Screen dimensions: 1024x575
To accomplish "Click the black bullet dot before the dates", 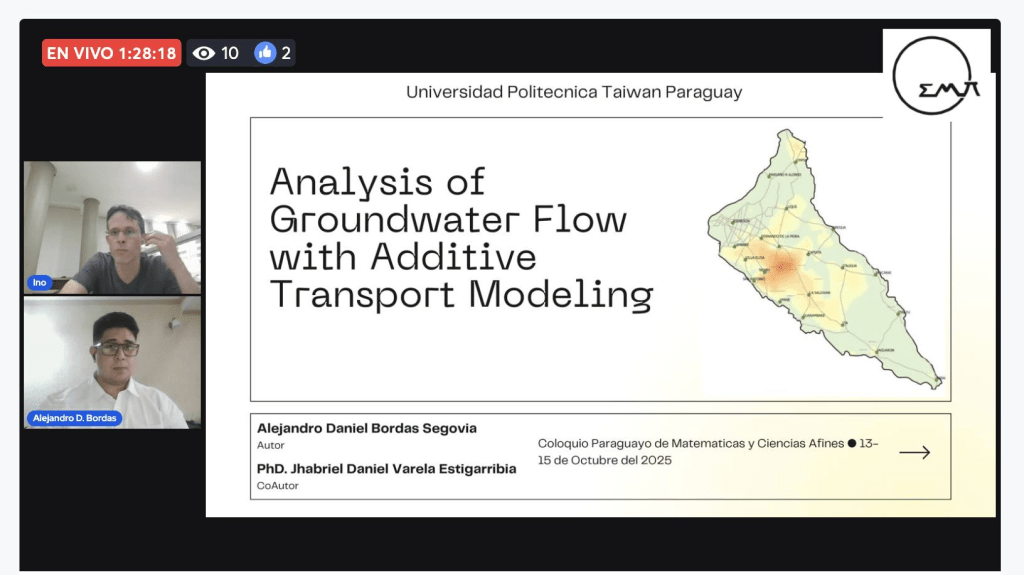I will pyautogui.click(x=852, y=443).
